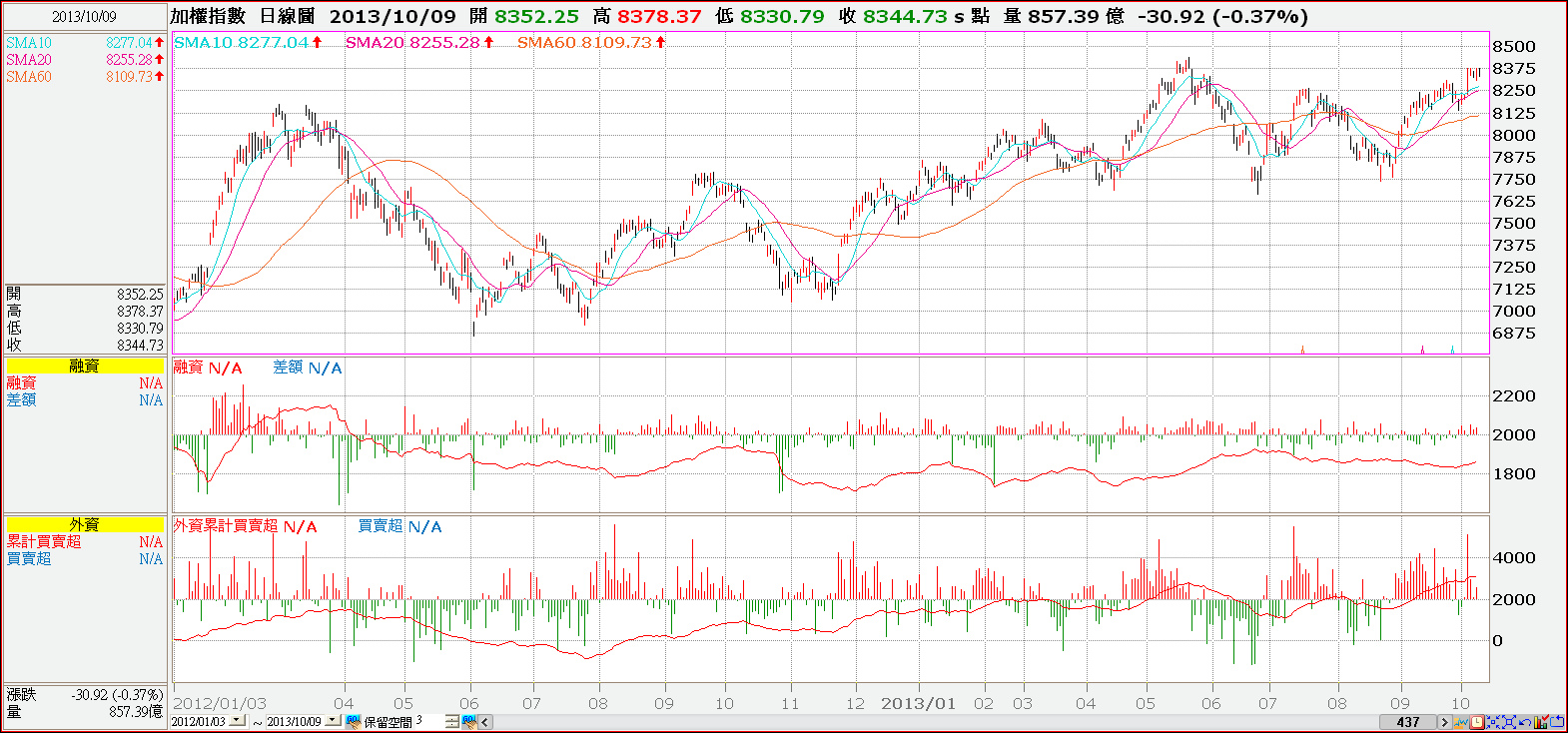Click the reserved space value field
1568x733 pixels.
point(429,721)
